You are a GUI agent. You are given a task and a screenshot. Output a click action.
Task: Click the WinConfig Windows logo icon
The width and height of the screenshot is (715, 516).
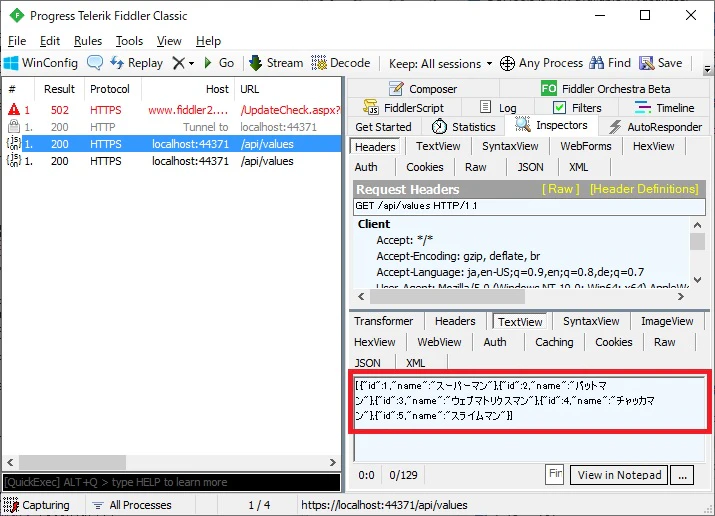point(11,63)
